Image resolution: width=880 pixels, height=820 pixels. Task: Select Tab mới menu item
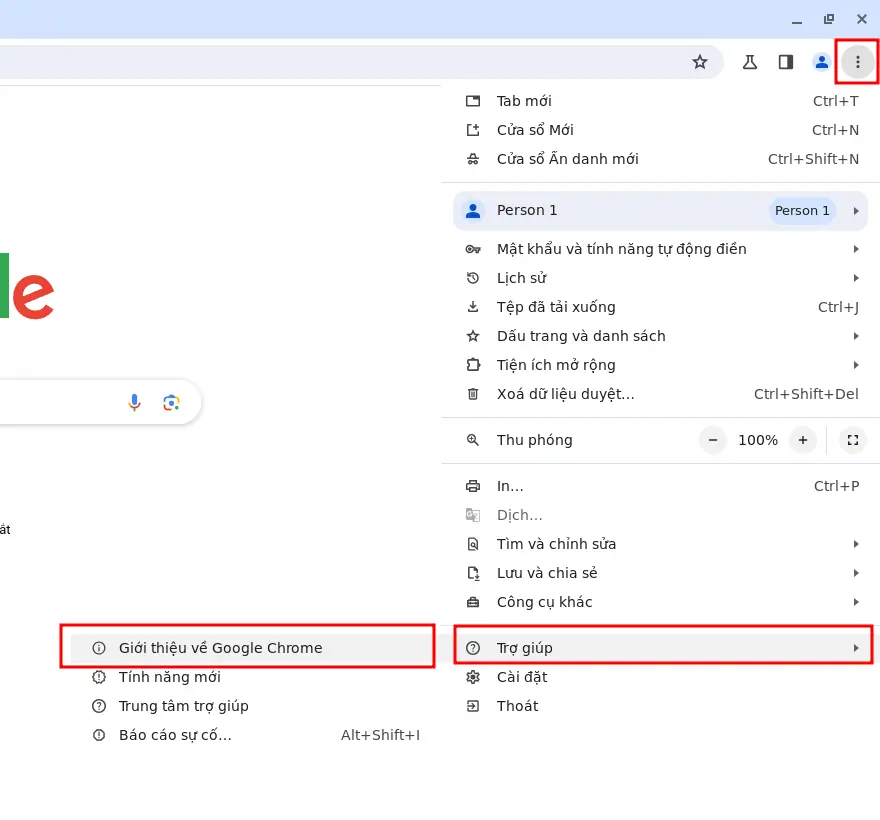(661, 101)
